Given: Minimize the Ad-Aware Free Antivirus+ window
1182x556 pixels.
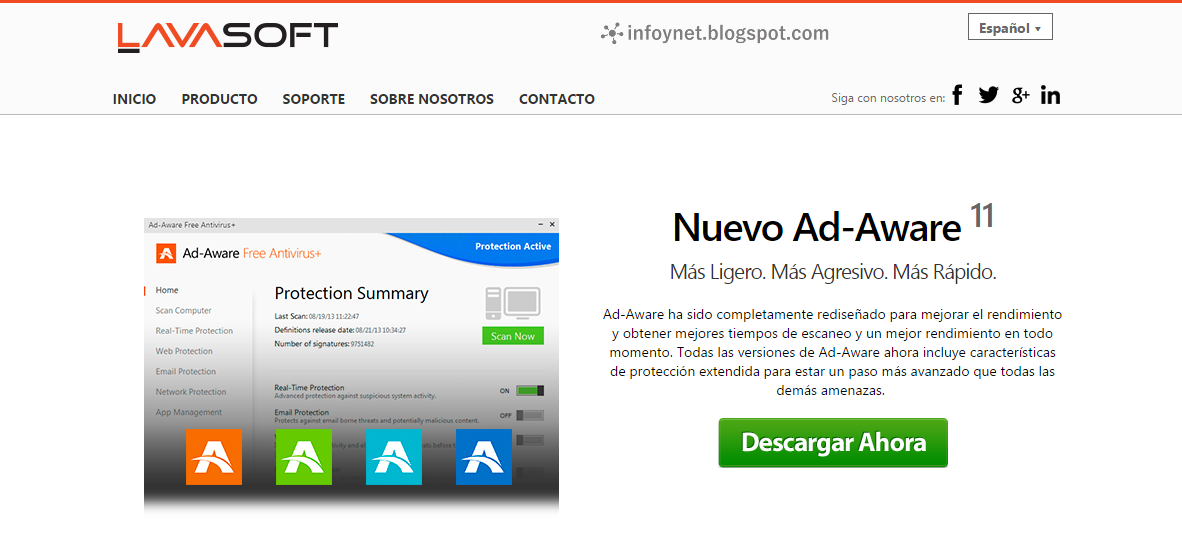Looking at the screenshot, I should [x=540, y=225].
